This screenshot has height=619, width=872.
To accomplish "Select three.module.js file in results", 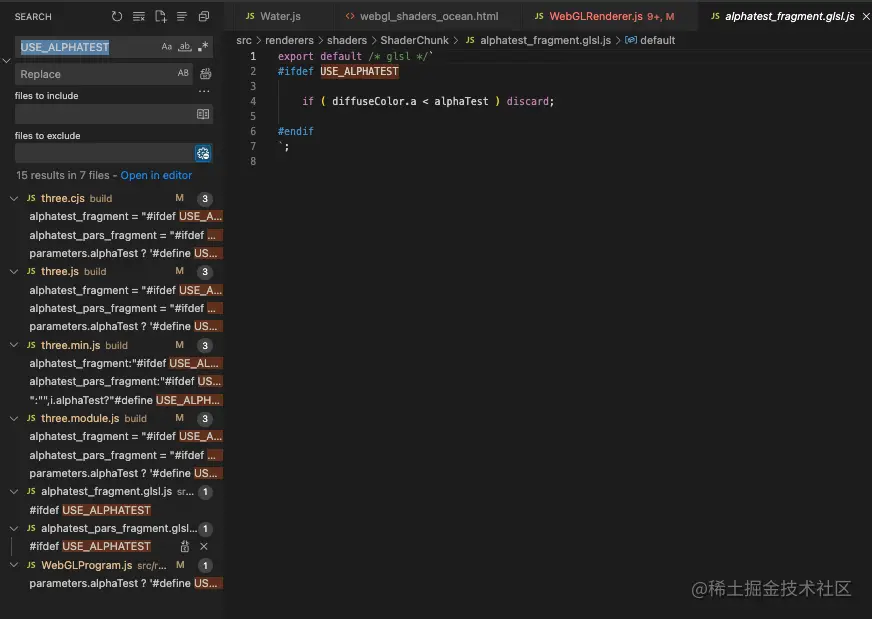I will [x=80, y=418].
